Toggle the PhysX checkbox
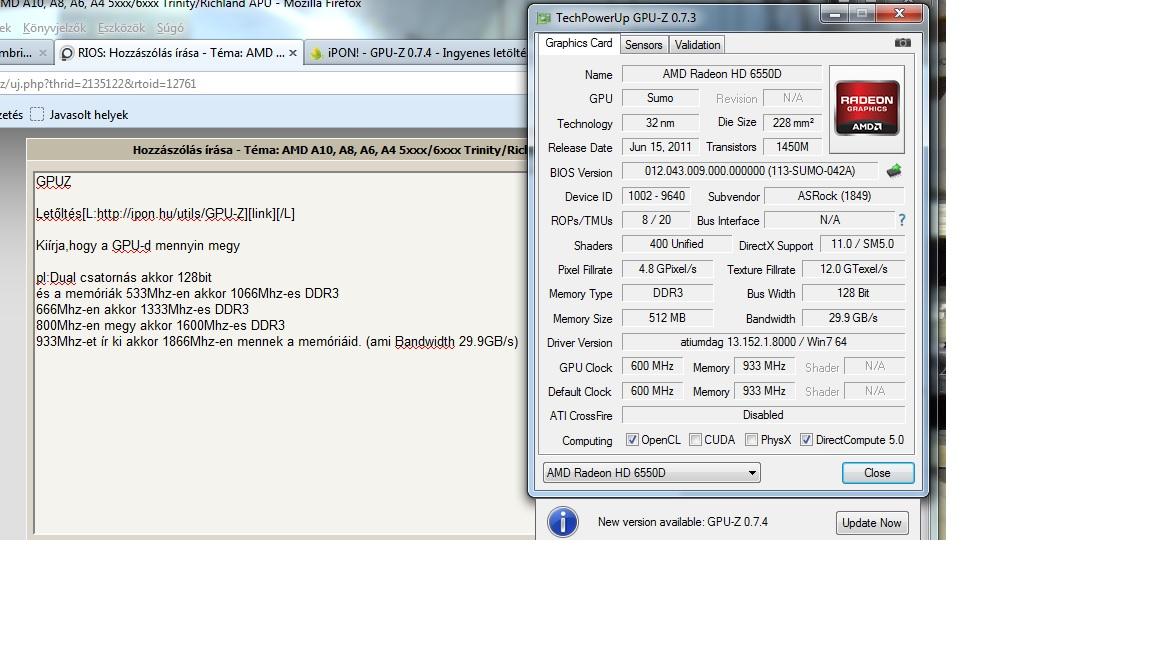Image resolution: width=1152 pixels, height=648 pixels. (x=751, y=440)
